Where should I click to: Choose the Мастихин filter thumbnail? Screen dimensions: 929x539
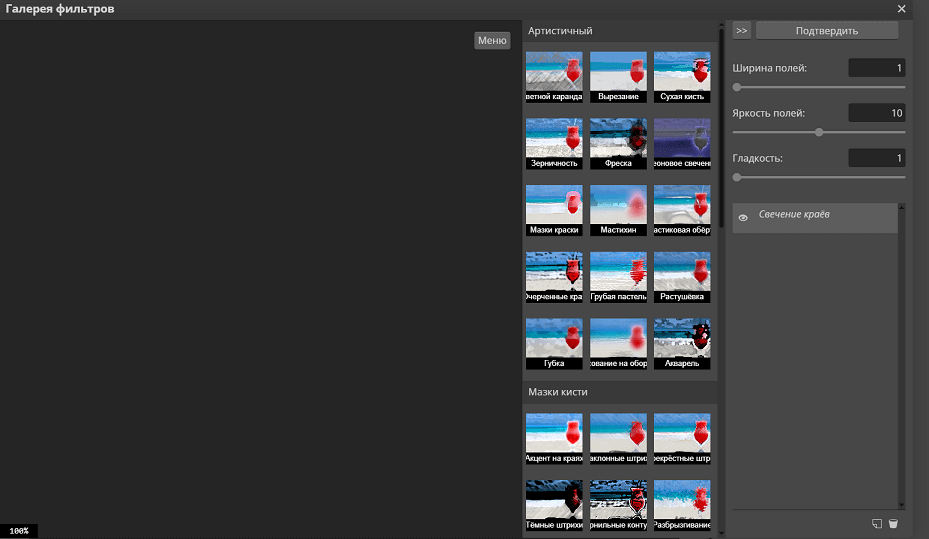pyautogui.click(x=618, y=210)
